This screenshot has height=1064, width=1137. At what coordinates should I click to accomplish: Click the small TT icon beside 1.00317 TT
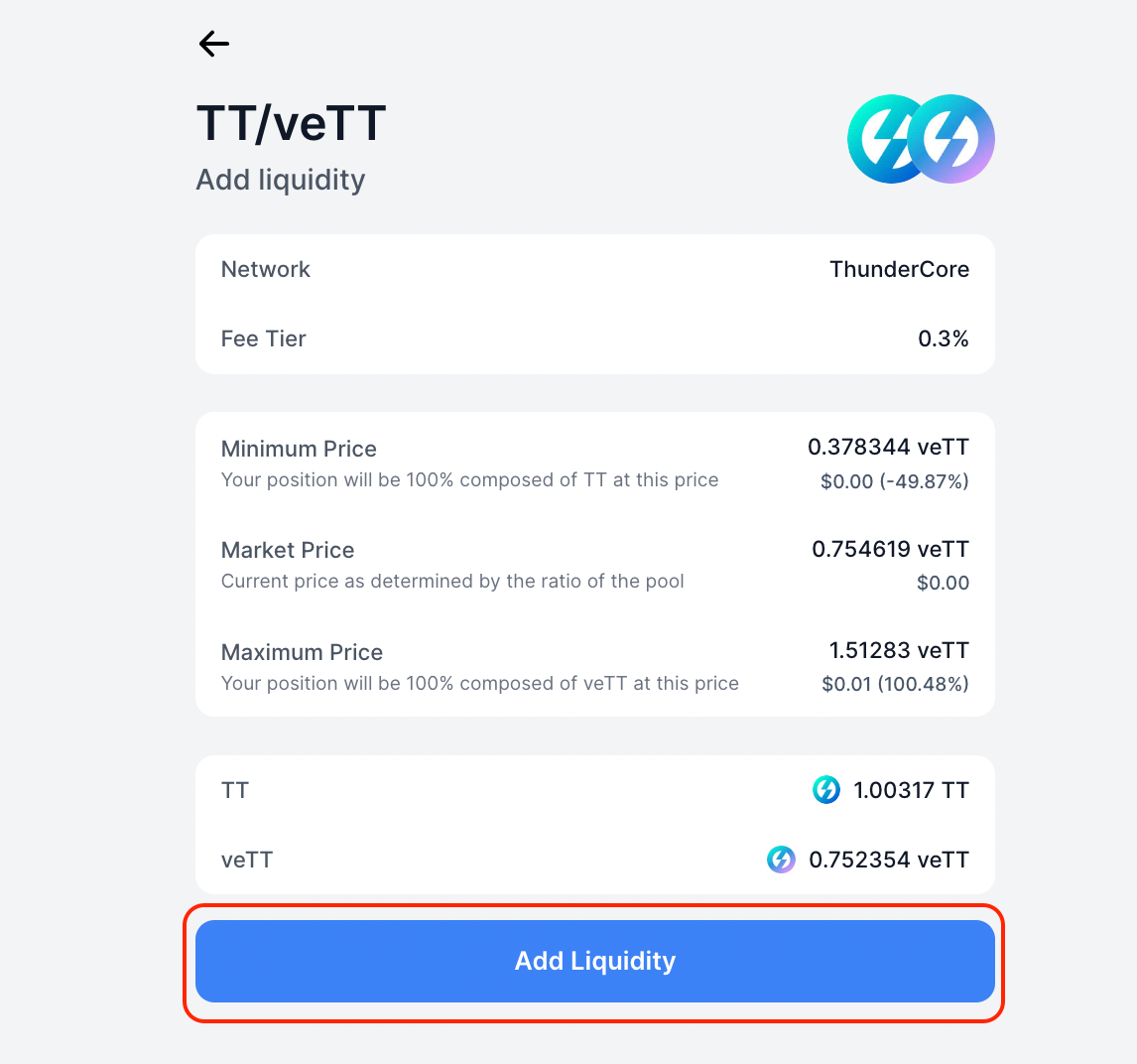[825, 790]
